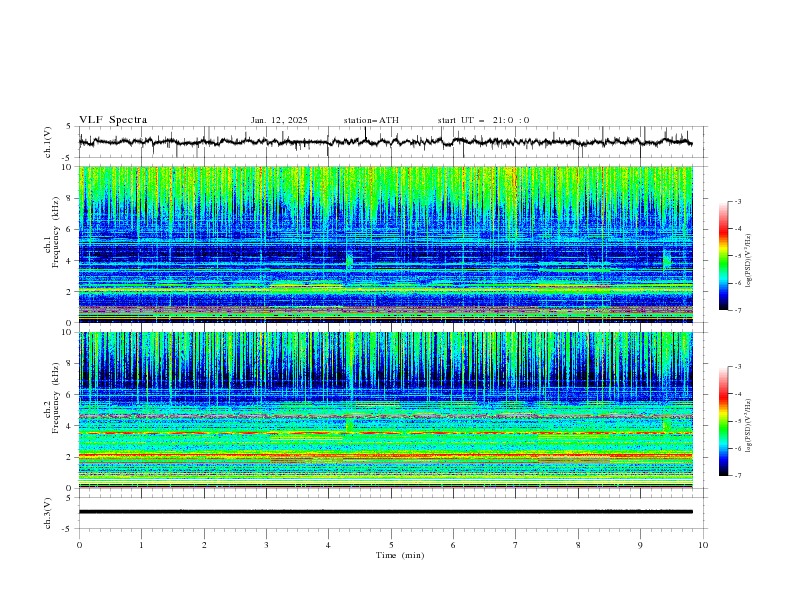792x612 pixels.
Task: Click the "10" tick on the time axis
Action: coord(703,545)
